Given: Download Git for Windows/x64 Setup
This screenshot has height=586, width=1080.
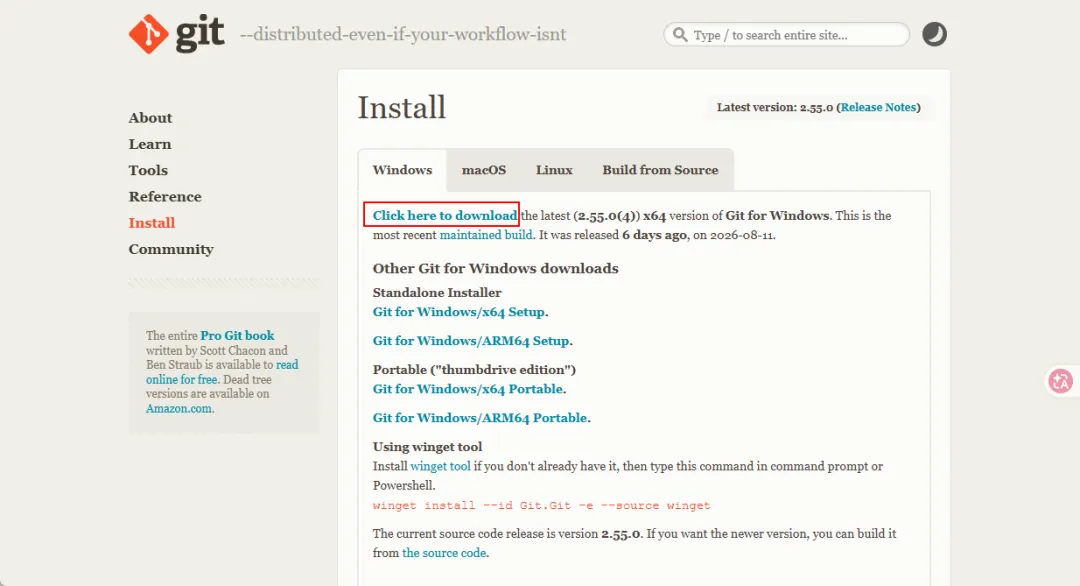Looking at the screenshot, I should point(459,312).
